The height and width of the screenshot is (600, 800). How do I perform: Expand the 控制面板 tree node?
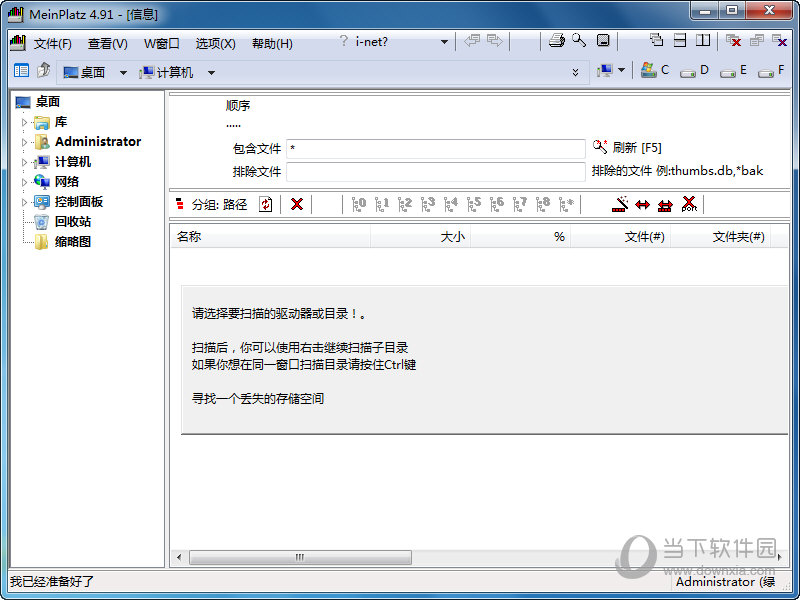point(24,202)
